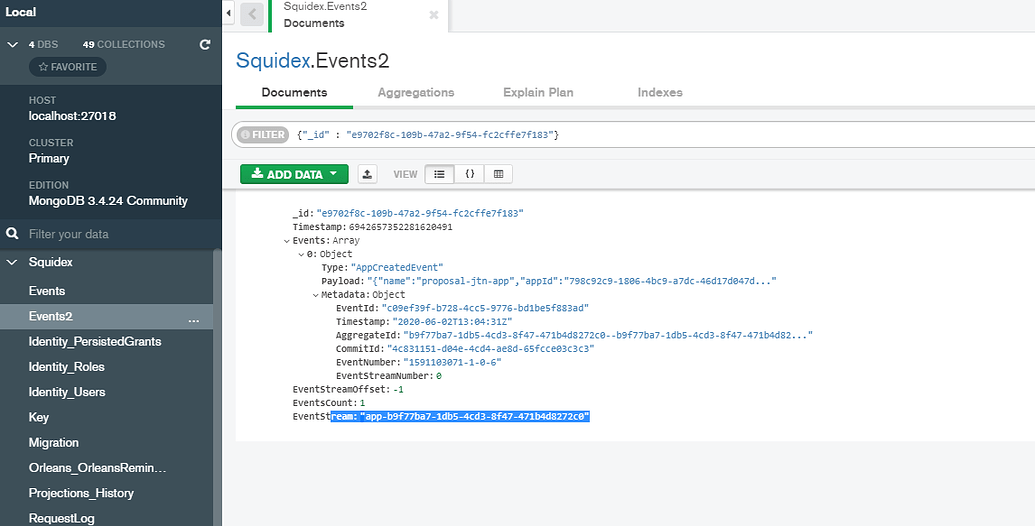The width and height of the screenshot is (1035, 526).
Task: Click the Squidex database breadcrumb link
Action: (x=272, y=61)
